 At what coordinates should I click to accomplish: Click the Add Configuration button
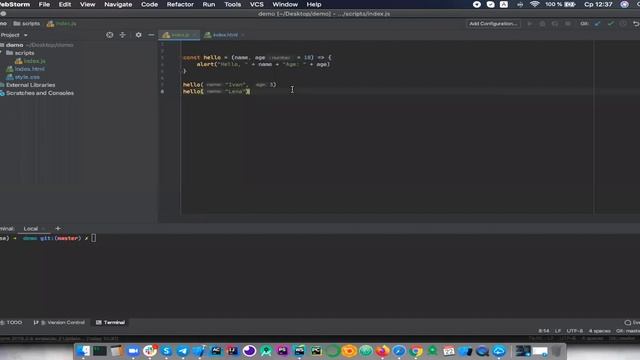493,24
